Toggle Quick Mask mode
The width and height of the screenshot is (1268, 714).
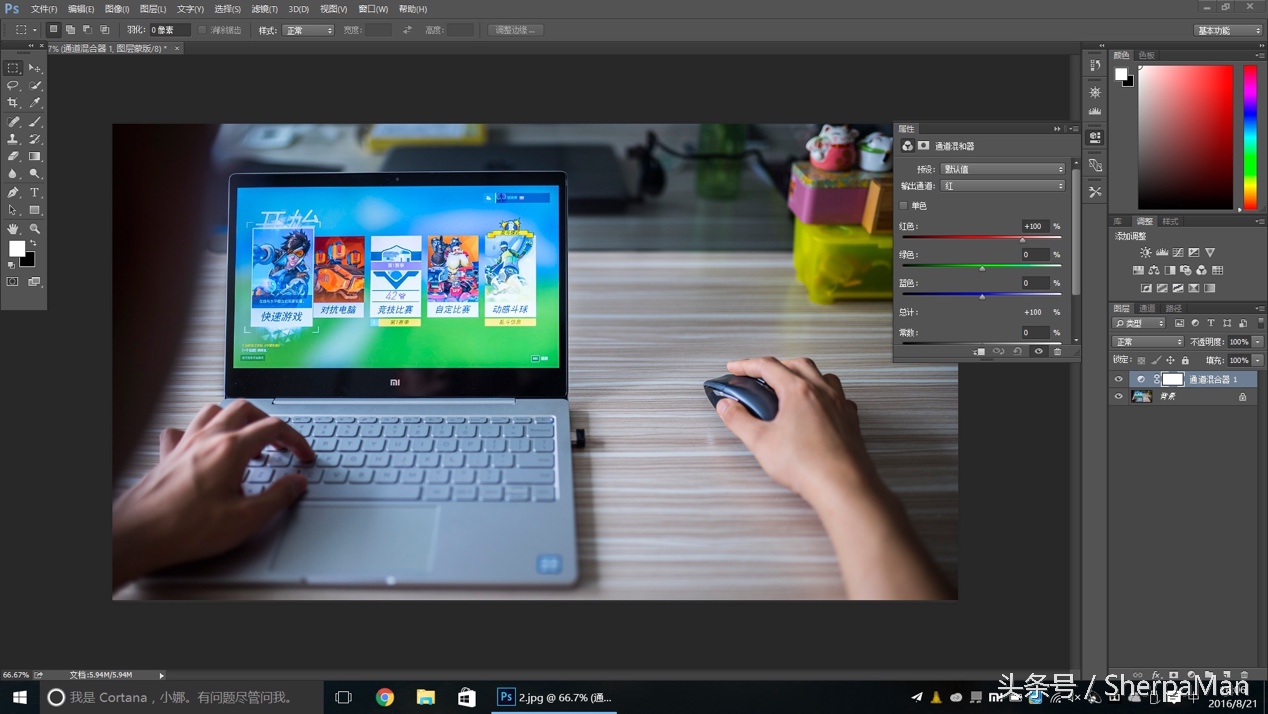13,282
